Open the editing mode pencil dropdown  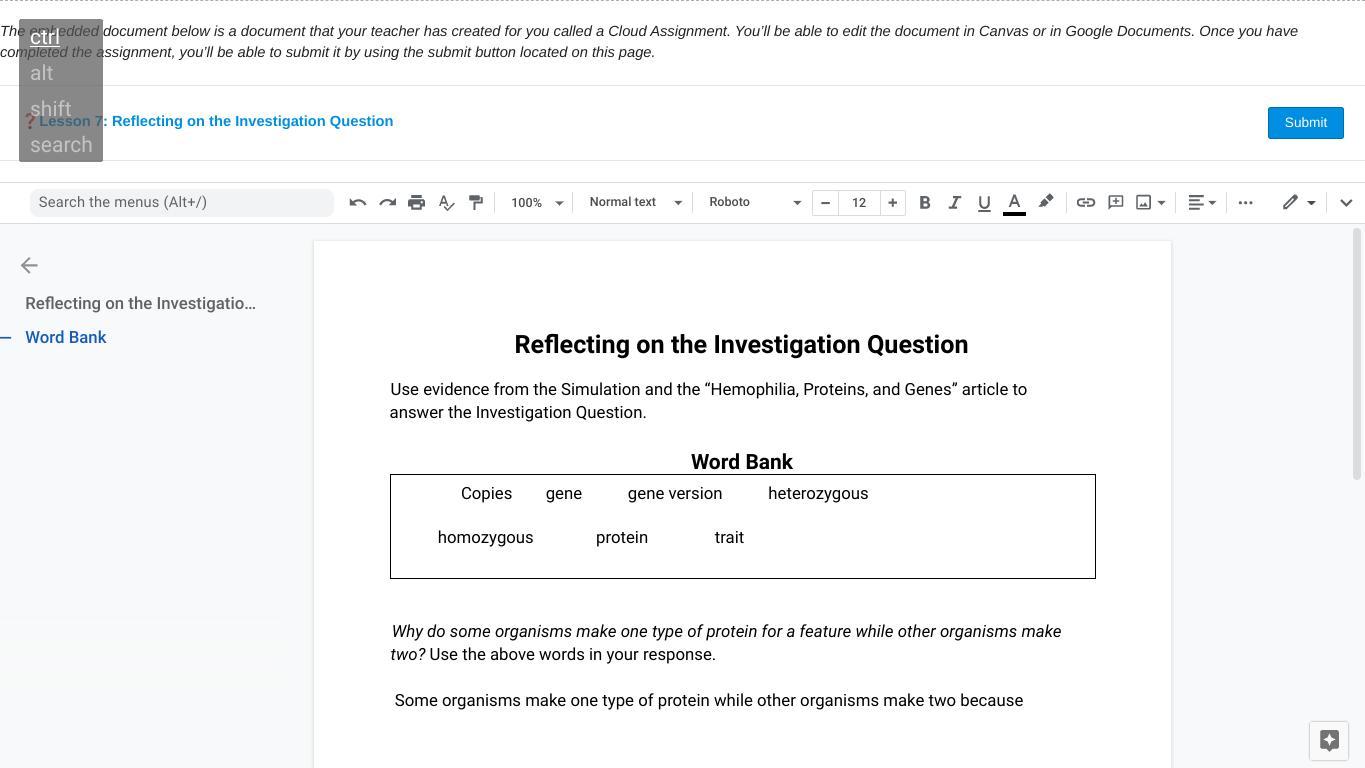[x=1299, y=202]
